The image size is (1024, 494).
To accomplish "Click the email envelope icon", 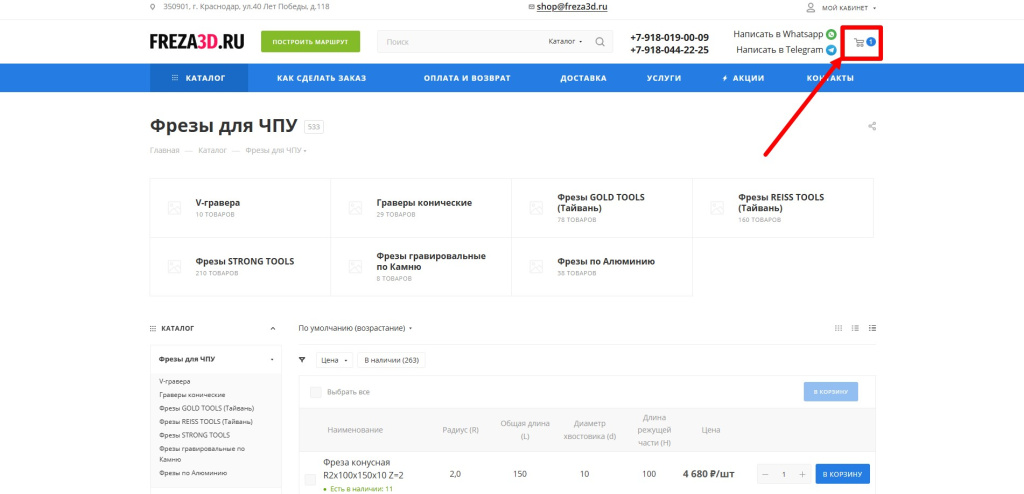I will tap(531, 7).
